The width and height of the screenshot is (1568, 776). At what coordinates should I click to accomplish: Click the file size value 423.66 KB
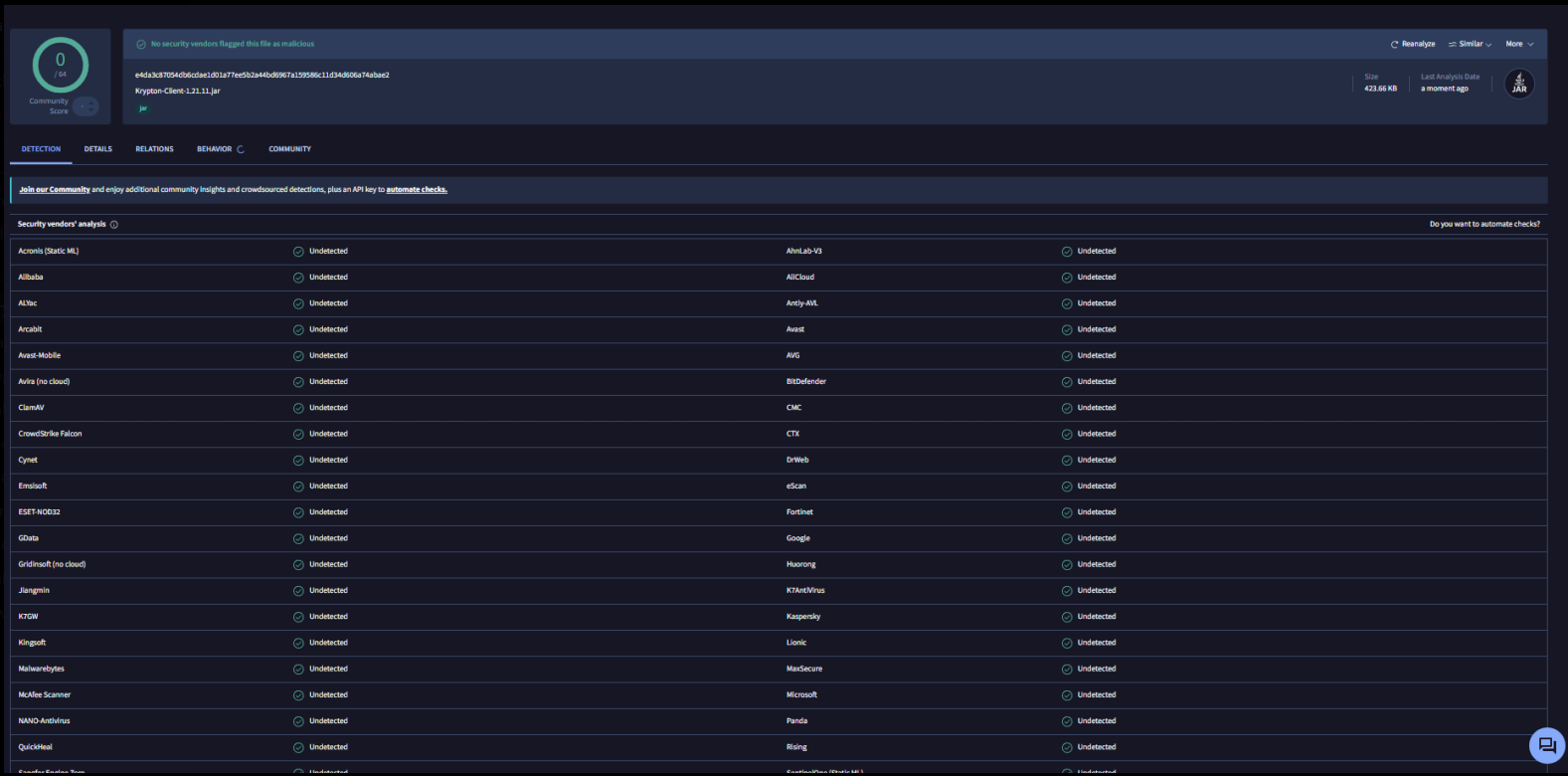point(1380,89)
